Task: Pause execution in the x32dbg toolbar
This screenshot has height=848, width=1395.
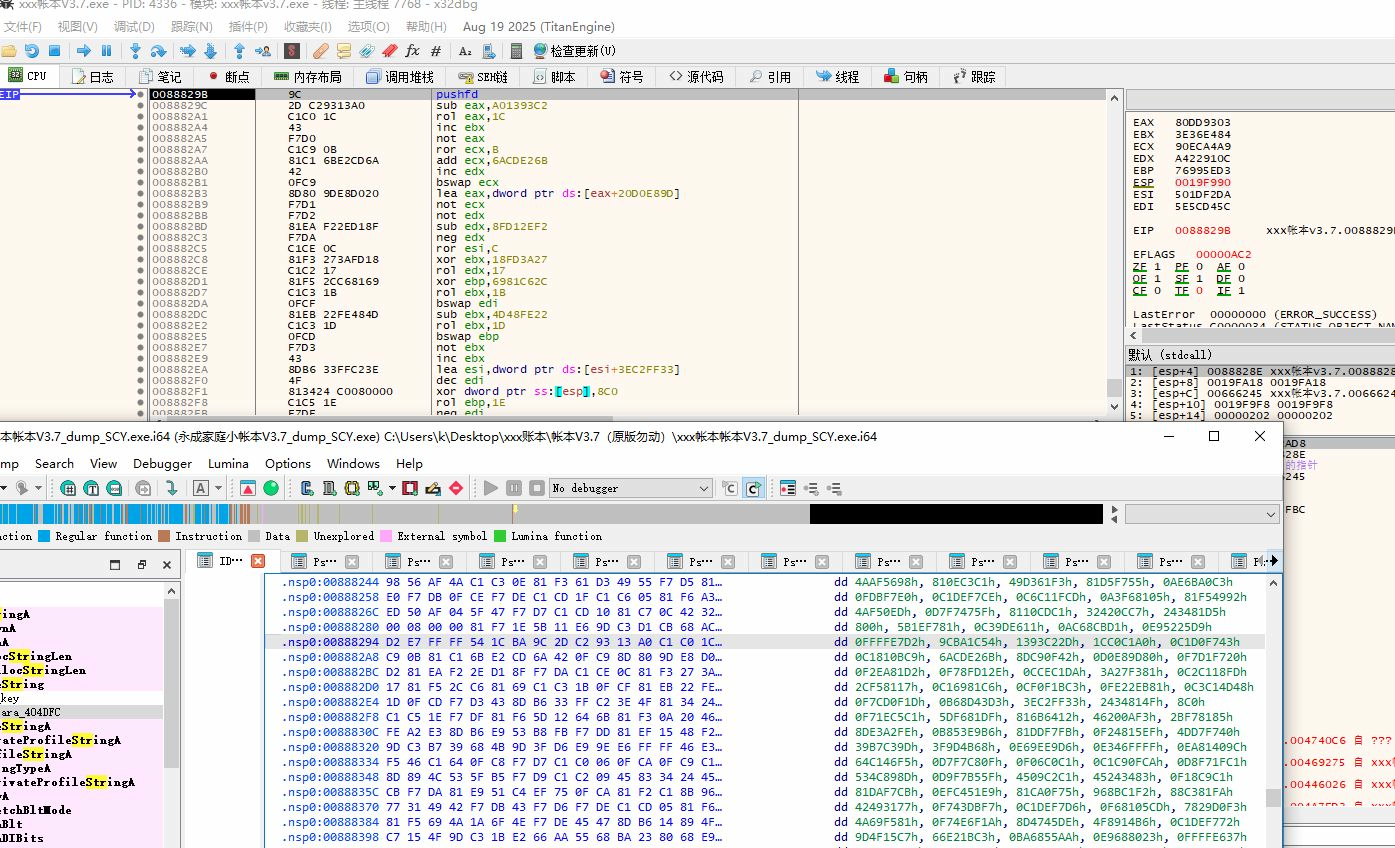Action: (x=108, y=51)
